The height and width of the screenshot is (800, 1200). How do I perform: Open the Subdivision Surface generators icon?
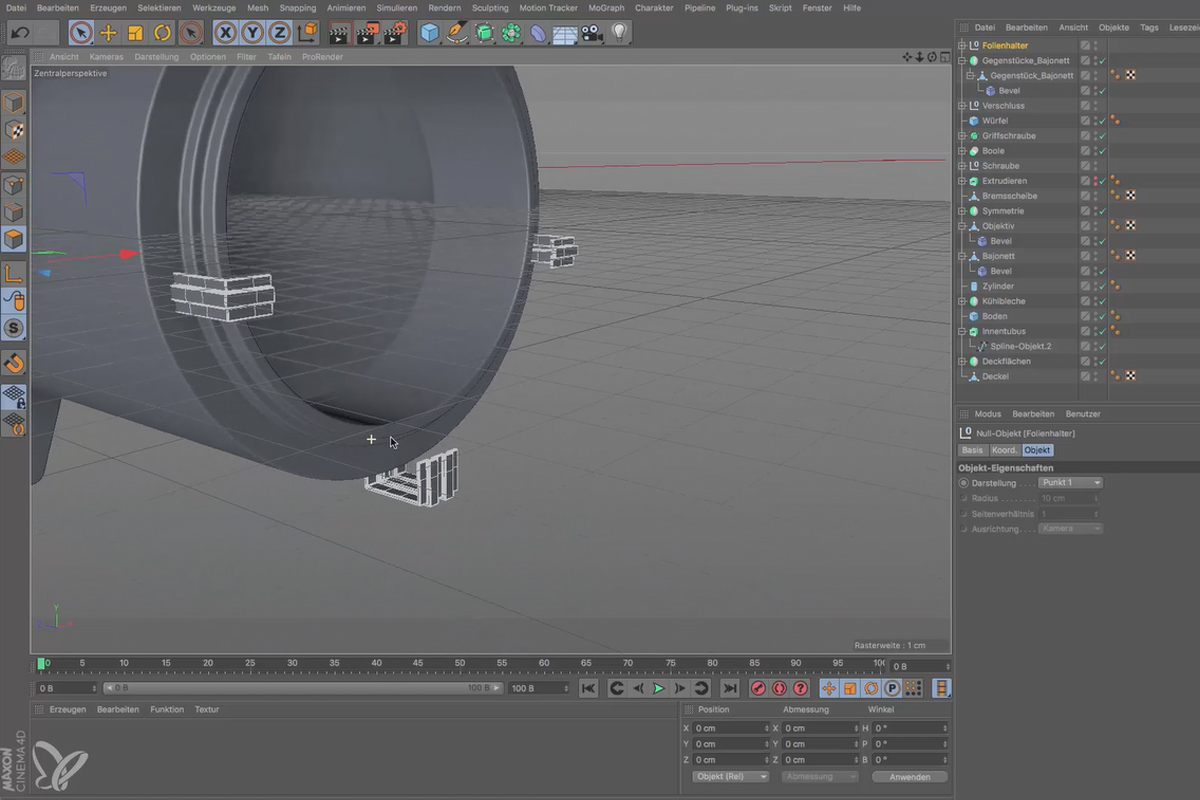484,33
